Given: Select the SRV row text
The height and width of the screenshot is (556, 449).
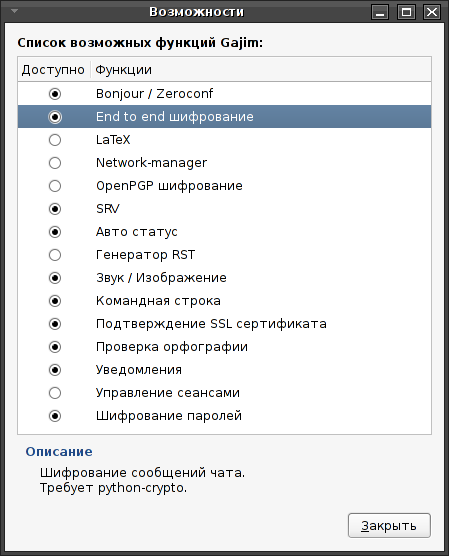Looking at the screenshot, I should coord(107,209).
